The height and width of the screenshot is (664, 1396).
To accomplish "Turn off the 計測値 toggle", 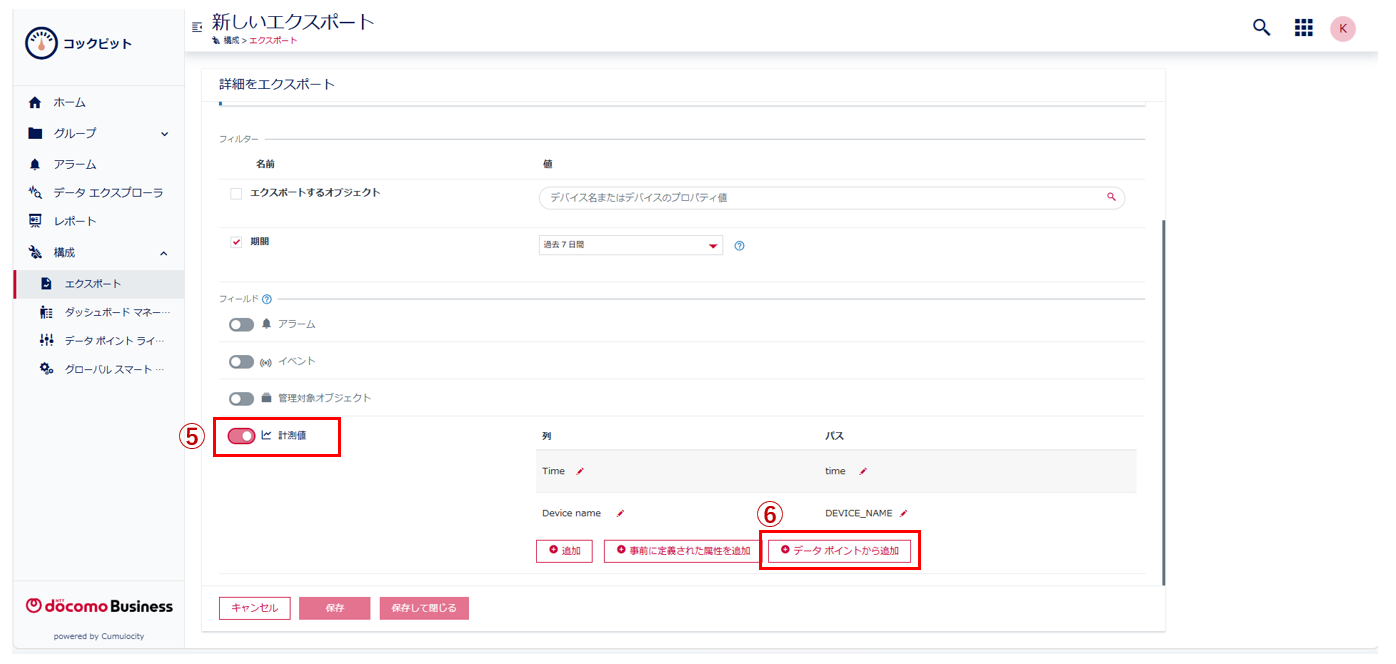I will [x=241, y=436].
